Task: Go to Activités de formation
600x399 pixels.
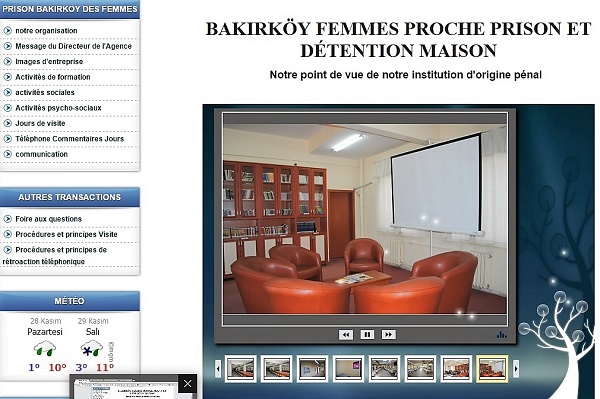Action: click(x=53, y=77)
